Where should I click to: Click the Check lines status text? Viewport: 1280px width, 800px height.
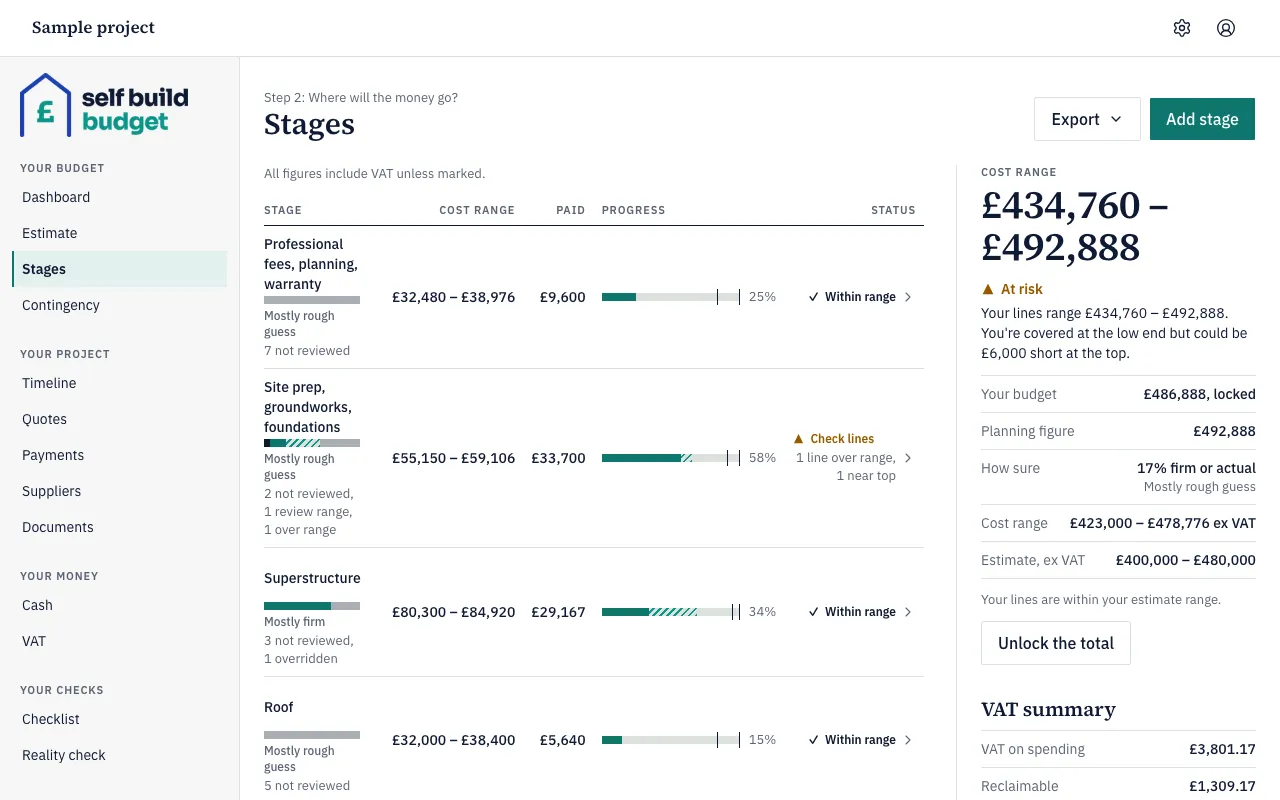pyautogui.click(x=842, y=439)
